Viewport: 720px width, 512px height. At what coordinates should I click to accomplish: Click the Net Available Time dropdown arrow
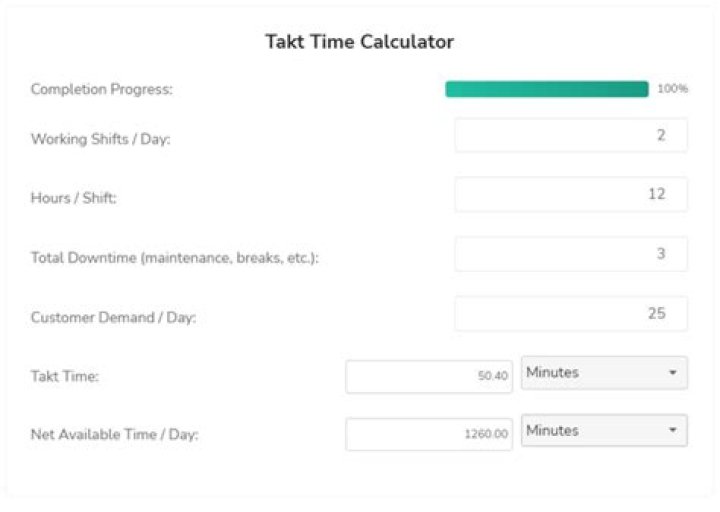tap(672, 431)
